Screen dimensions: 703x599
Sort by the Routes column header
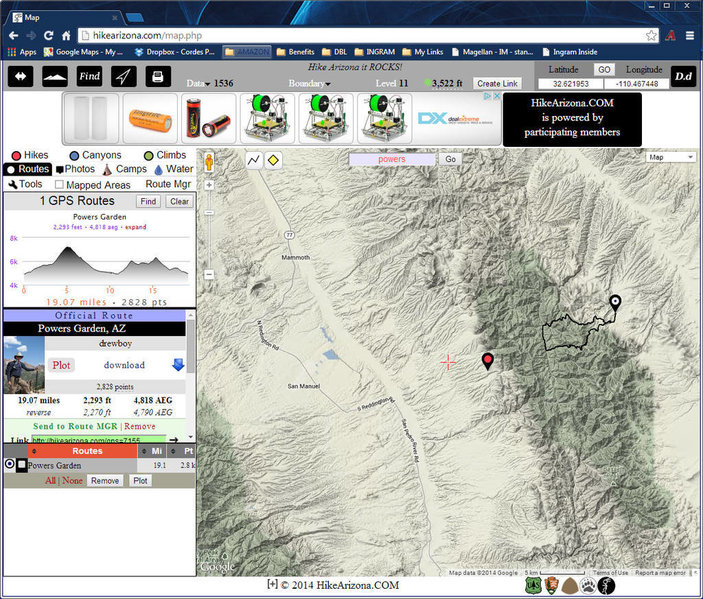tap(83, 451)
